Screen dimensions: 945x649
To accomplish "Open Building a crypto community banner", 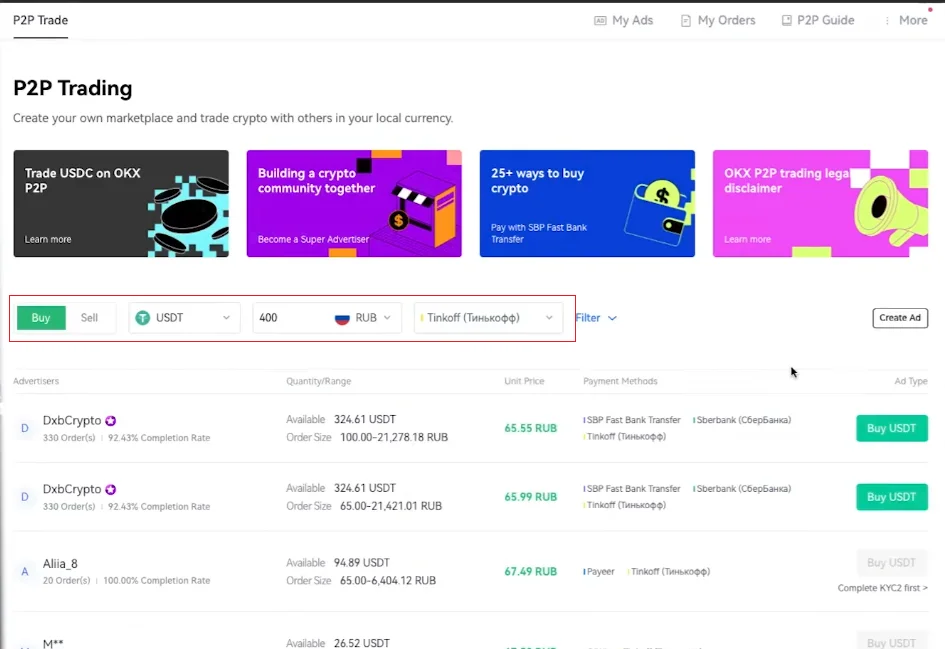I will click(x=354, y=204).
